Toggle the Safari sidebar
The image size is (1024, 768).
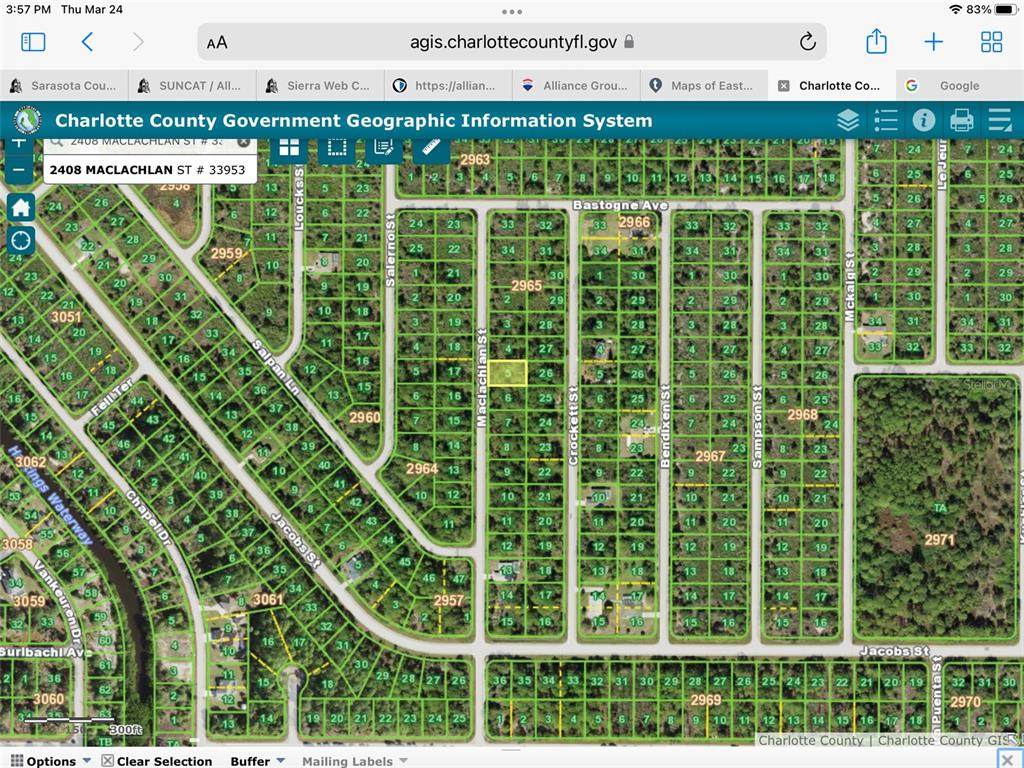33,42
